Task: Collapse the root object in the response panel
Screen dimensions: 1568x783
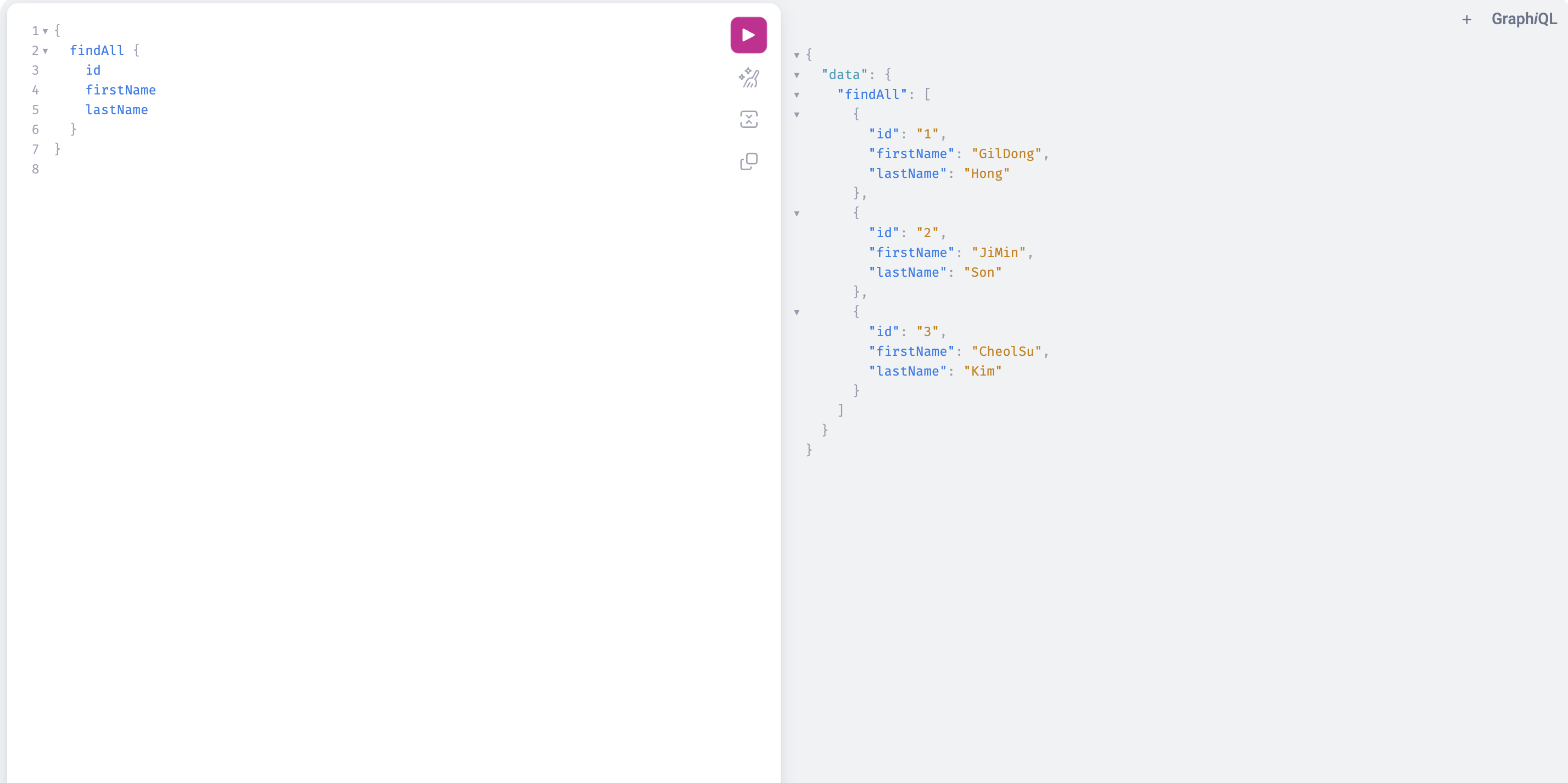Action: [796, 55]
